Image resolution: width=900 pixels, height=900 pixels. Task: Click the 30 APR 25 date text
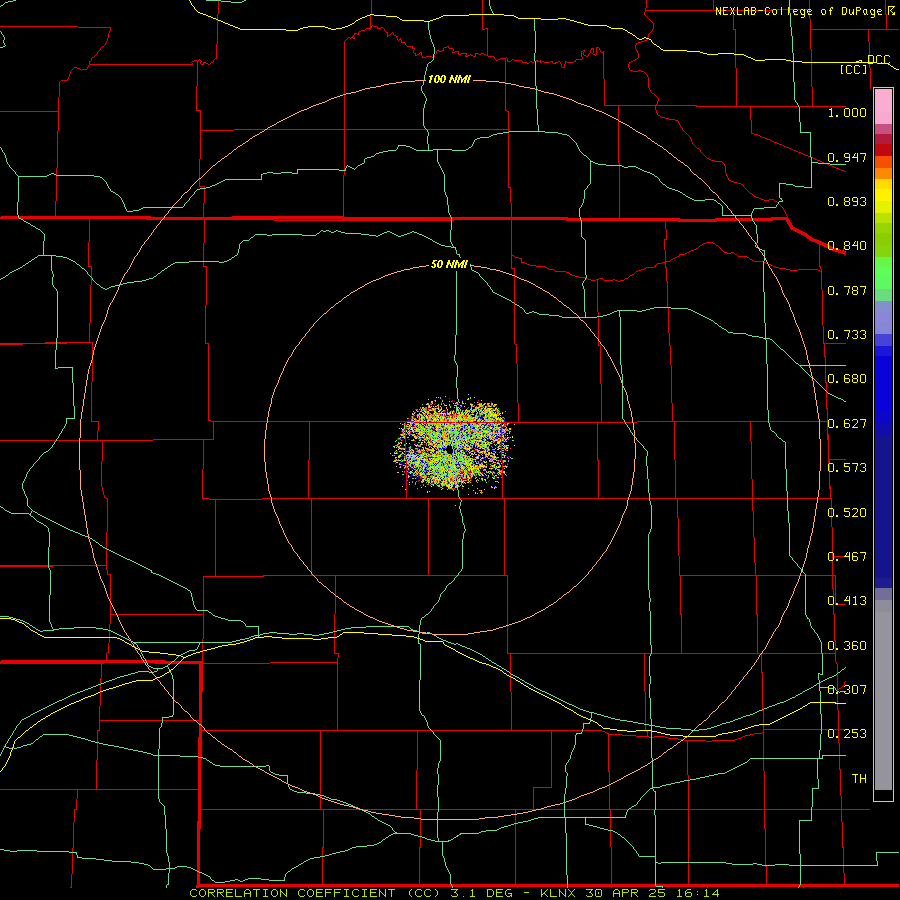[x=628, y=893]
